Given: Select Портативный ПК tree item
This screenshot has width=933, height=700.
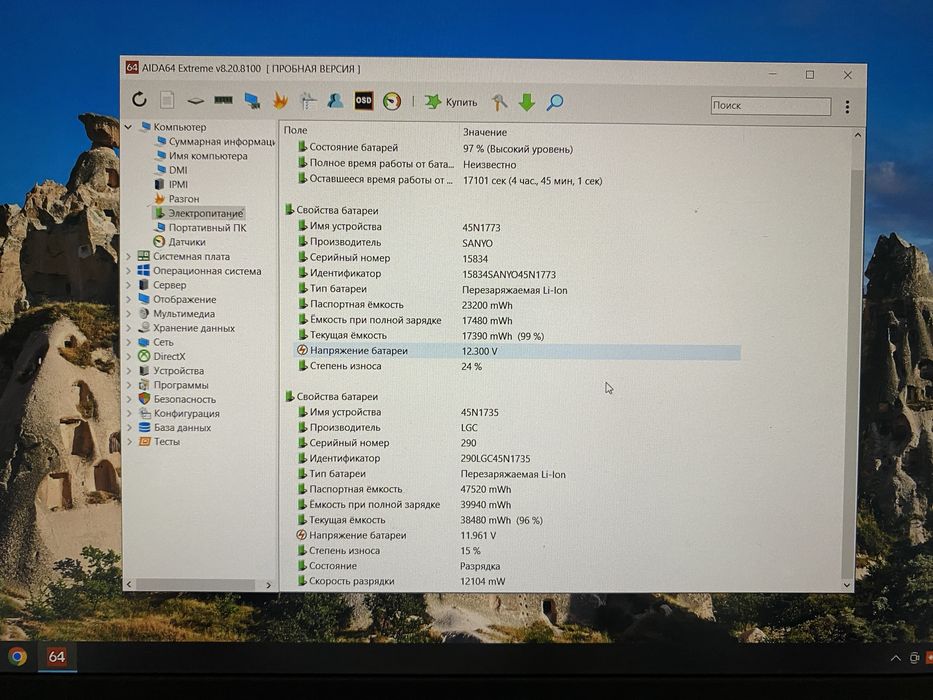Looking at the screenshot, I should (x=207, y=227).
